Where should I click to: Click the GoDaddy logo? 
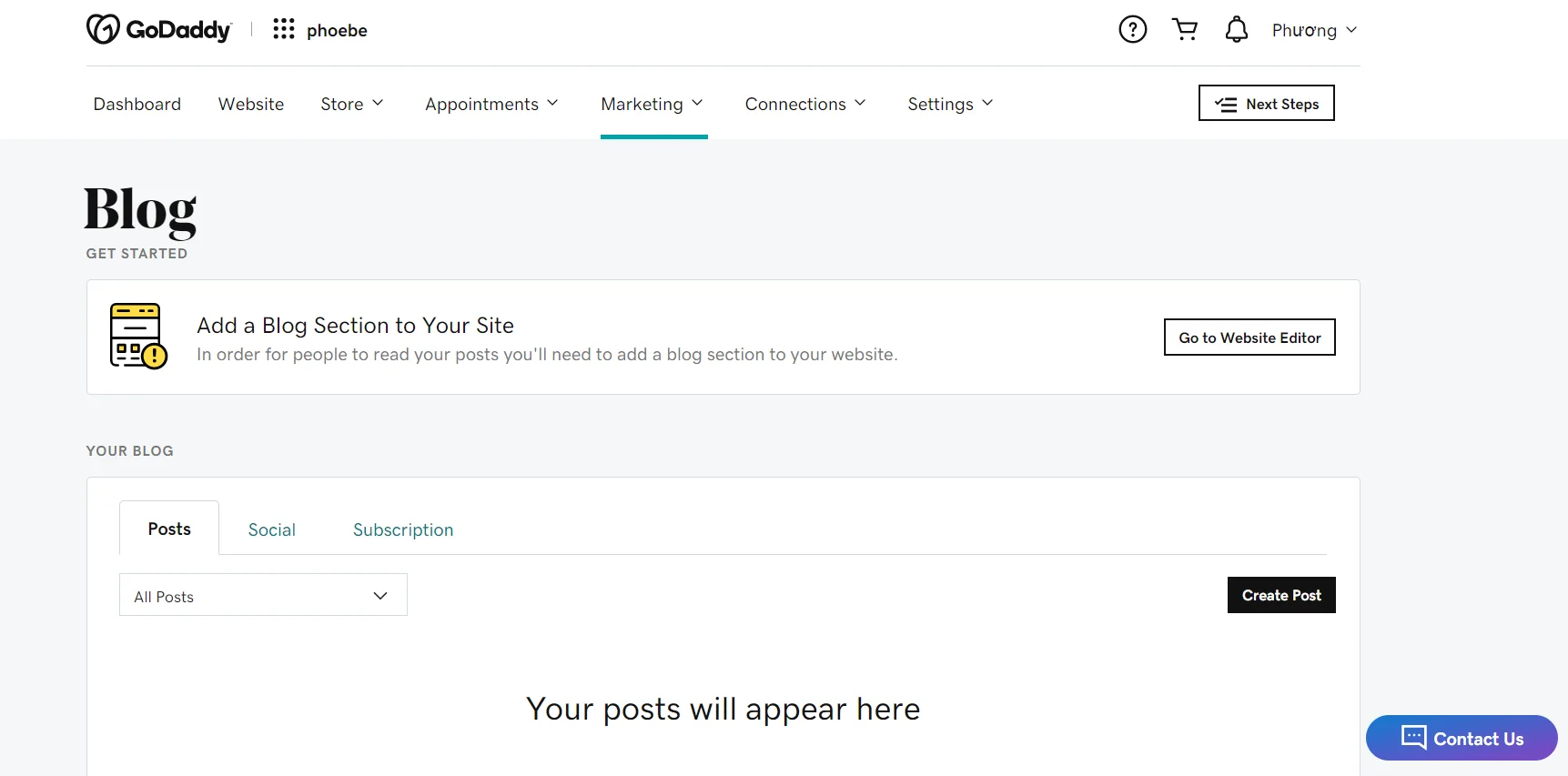[x=158, y=29]
